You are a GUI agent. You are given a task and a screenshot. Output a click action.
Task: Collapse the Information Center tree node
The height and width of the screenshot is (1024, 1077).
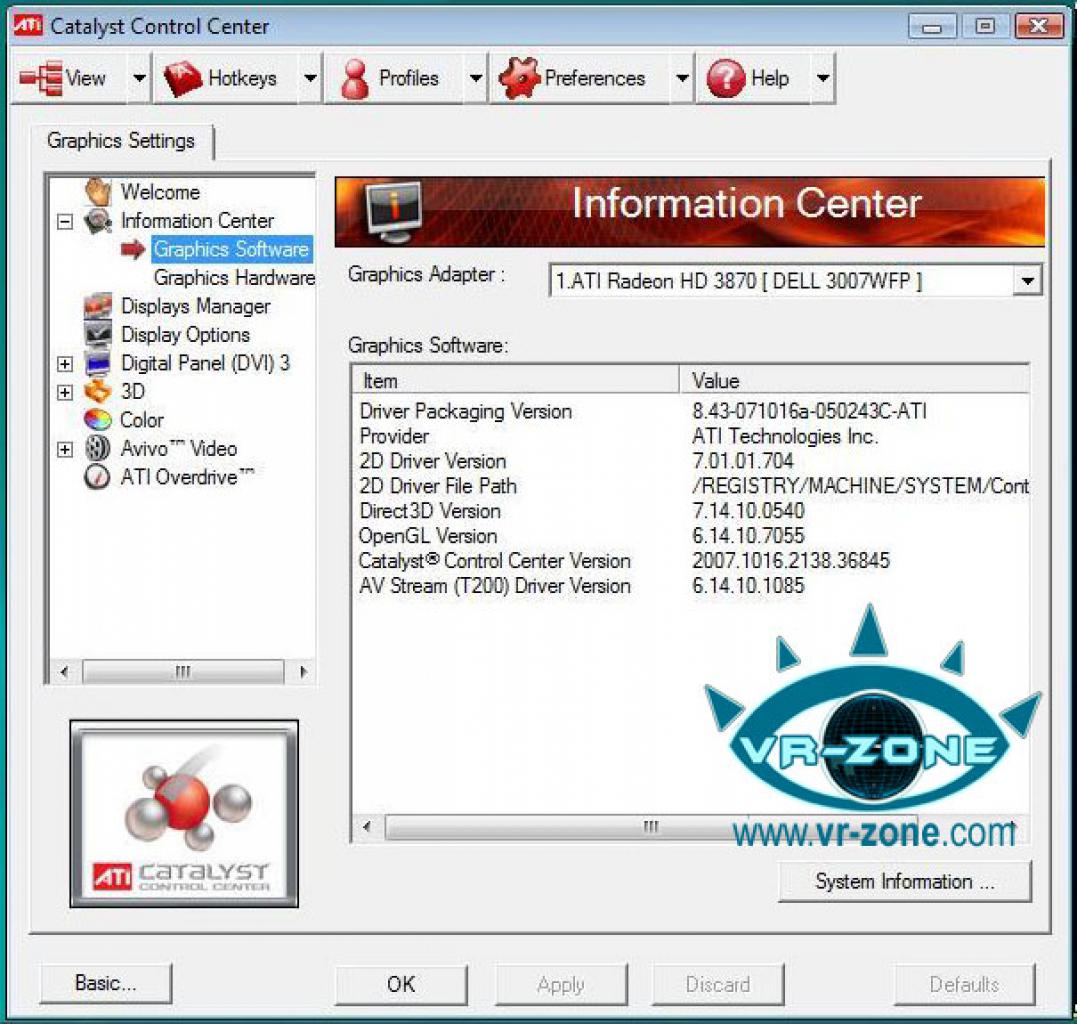pos(65,222)
